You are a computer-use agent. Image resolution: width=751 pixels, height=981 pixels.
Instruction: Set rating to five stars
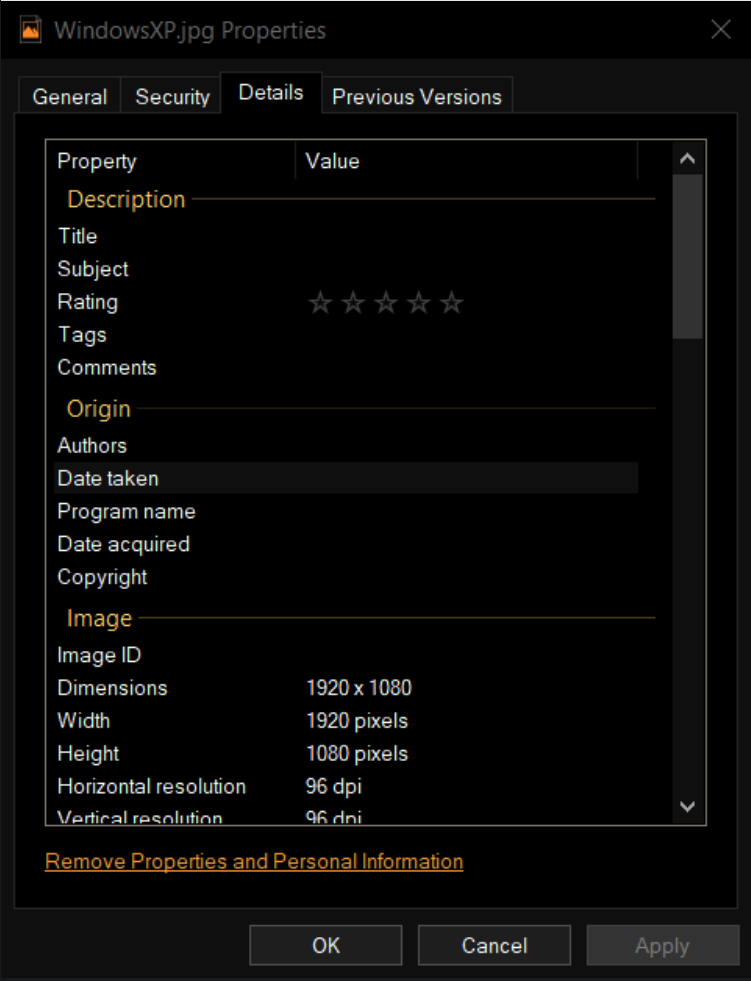click(x=452, y=303)
